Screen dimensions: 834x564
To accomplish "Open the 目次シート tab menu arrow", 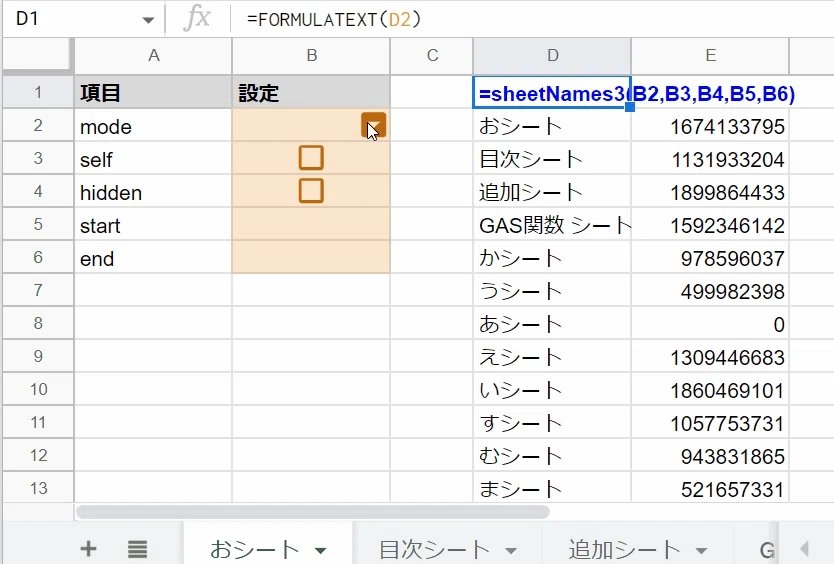I will coord(511,551).
